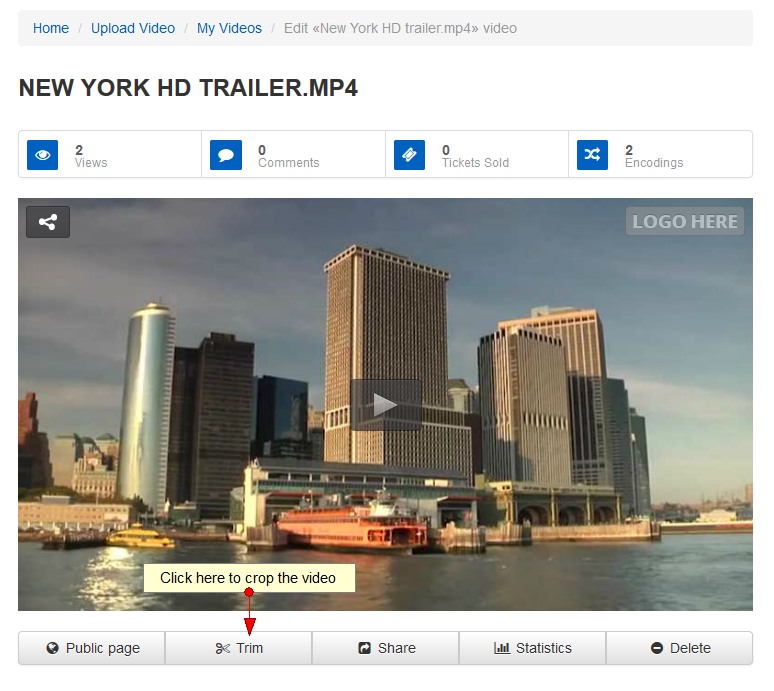Click the Share button below the video
Screen dimensions: 774x691
coord(386,649)
